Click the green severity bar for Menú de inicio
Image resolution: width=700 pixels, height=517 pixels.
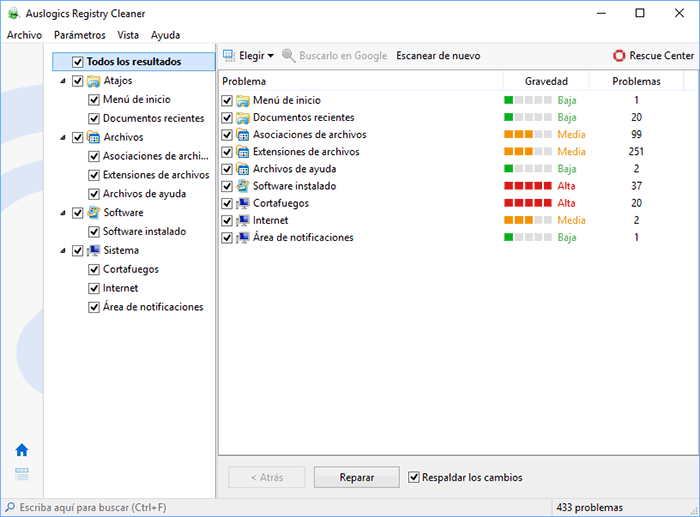(528, 100)
